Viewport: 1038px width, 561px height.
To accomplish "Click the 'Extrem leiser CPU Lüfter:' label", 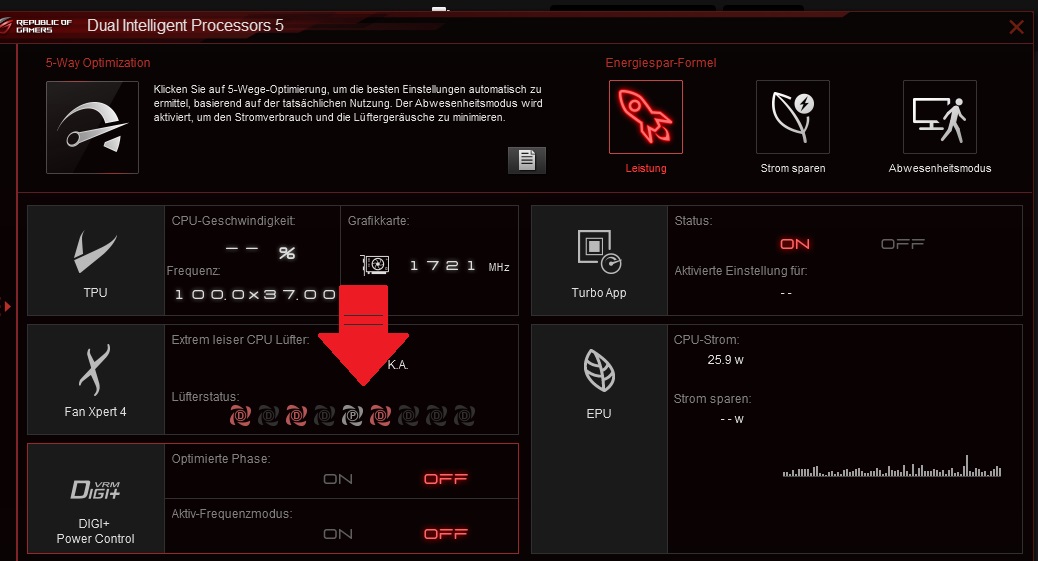I will 240,340.
